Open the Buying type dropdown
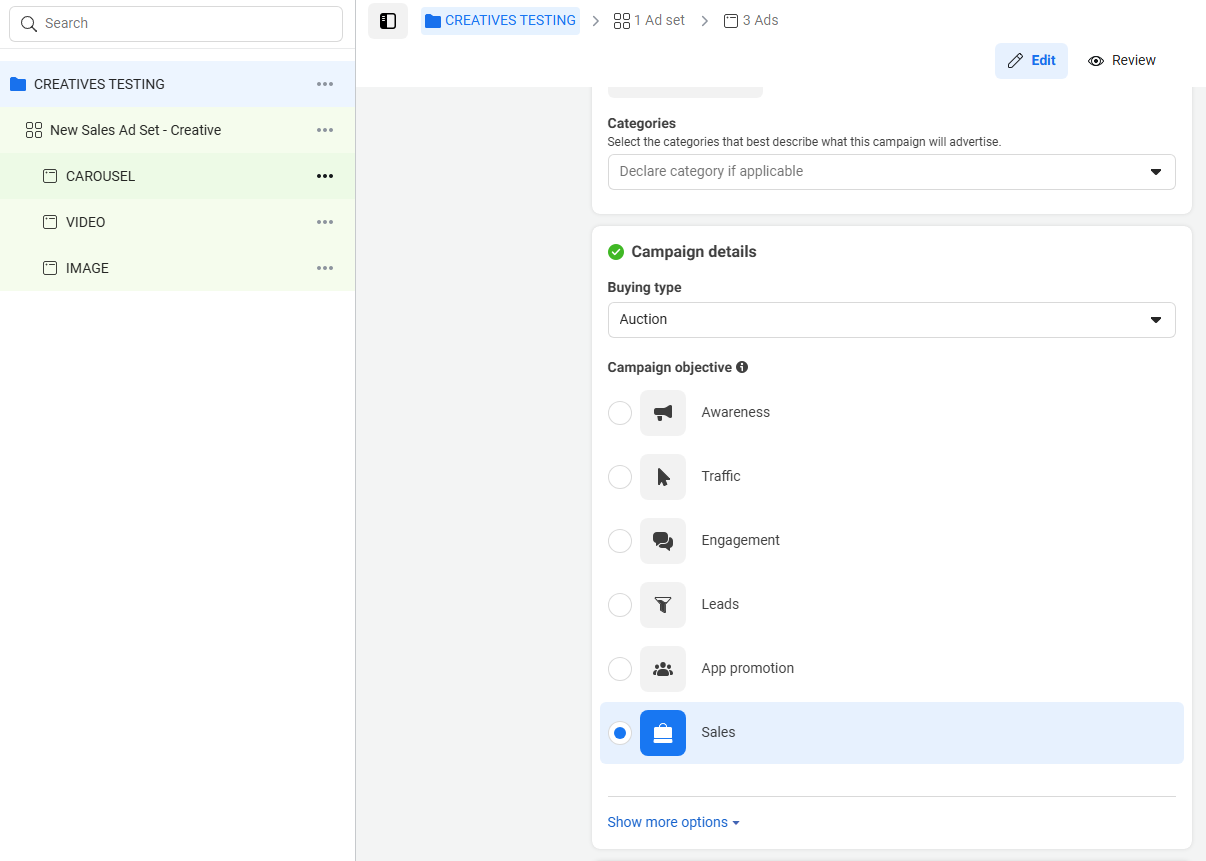This screenshot has width=1206, height=861. tap(891, 320)
